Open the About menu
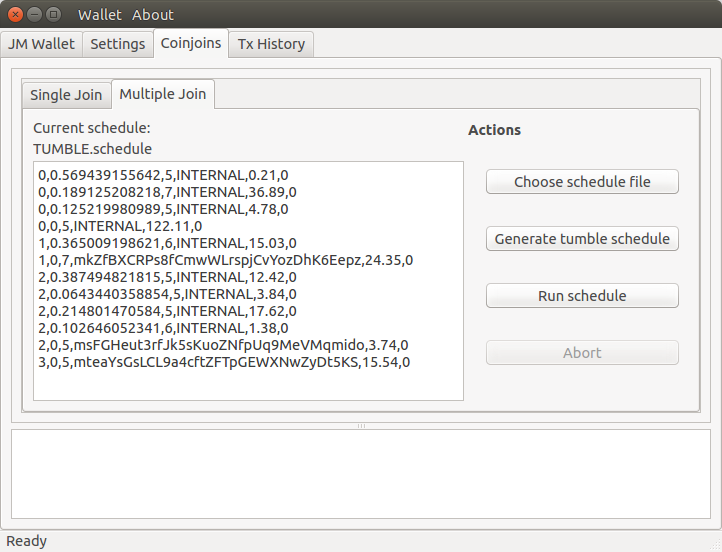The height and width of the screenshot is (552, 722). (x=153, y=15)
